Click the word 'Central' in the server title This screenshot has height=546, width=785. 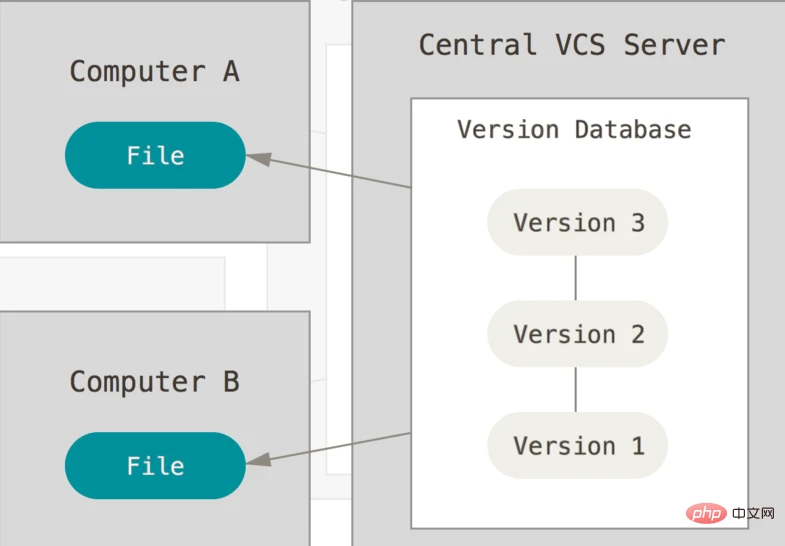(x=478, y=45)
